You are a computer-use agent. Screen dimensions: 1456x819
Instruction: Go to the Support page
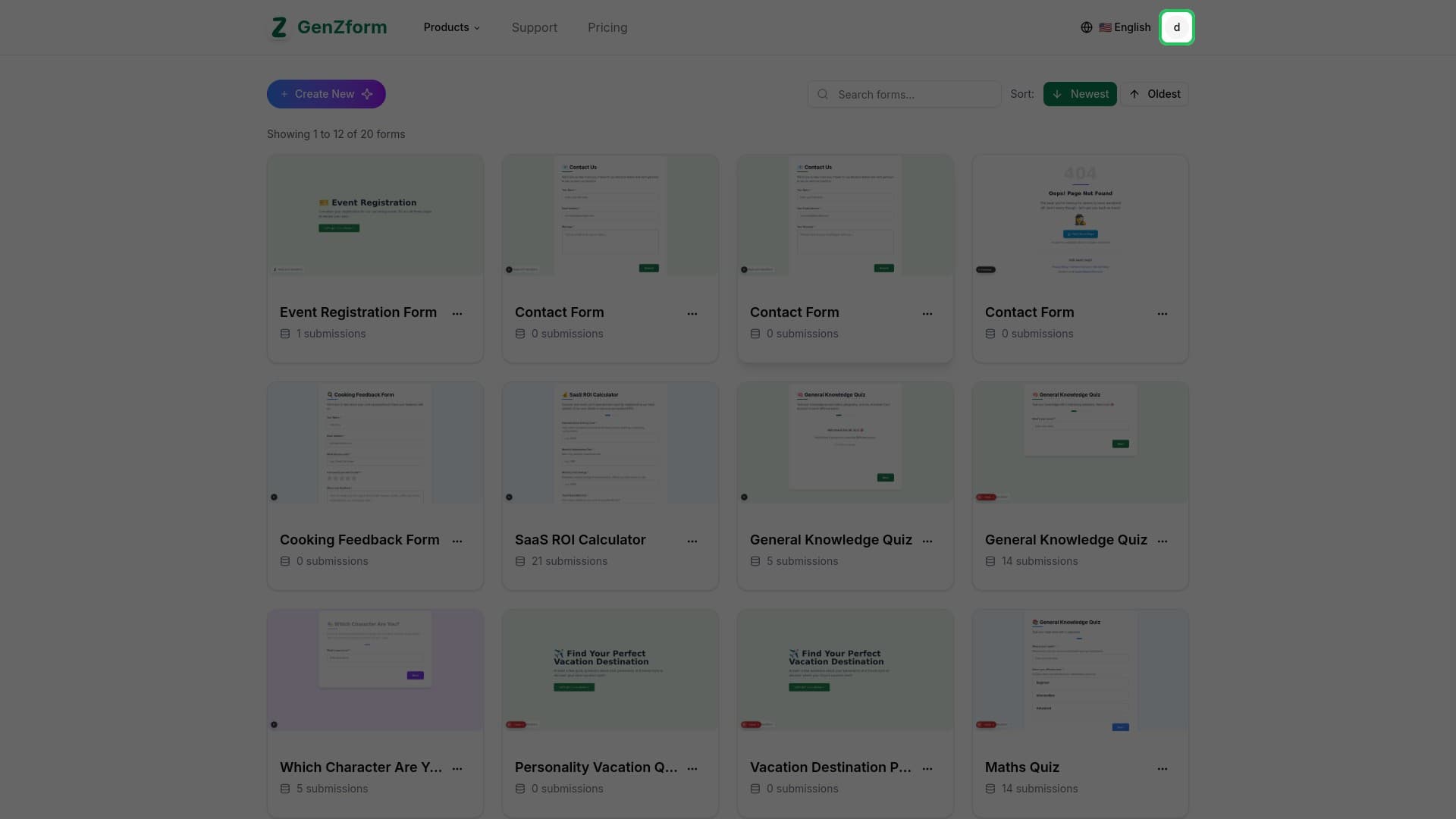534,27
